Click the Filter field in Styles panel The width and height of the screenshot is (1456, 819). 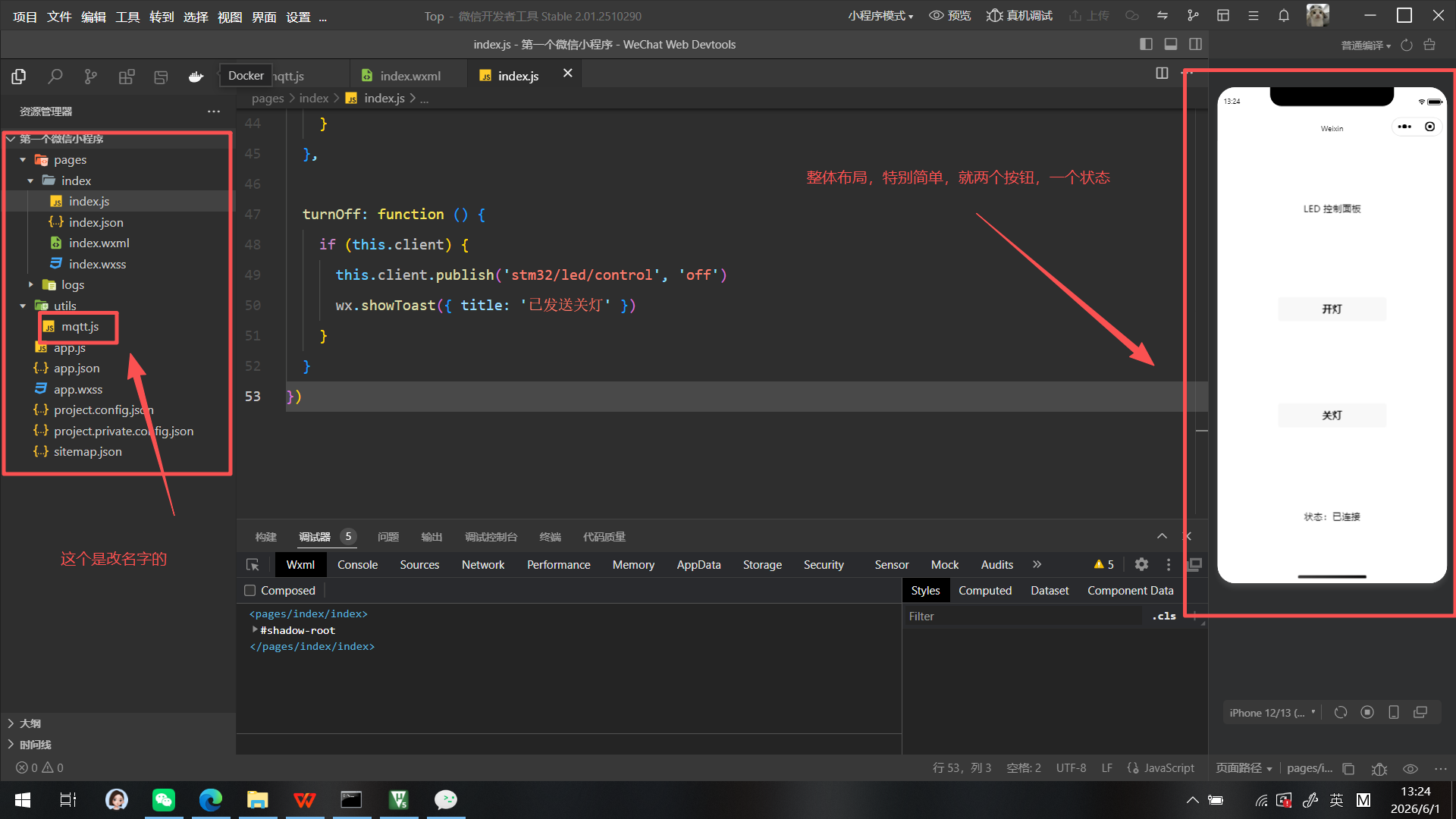[x=1024, y=616]
